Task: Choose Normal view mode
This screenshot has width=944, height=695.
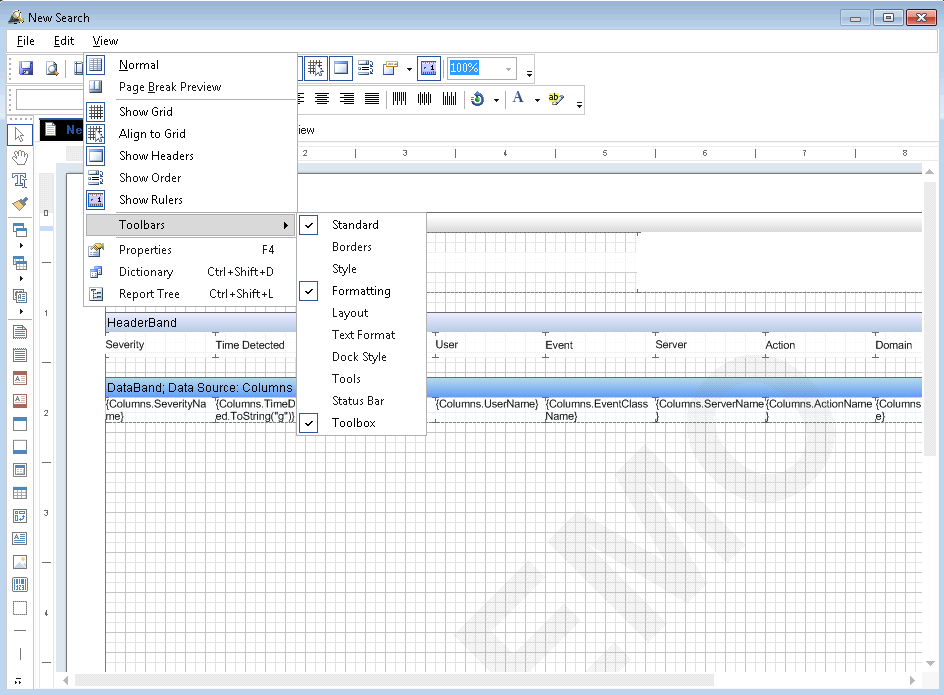Action: [x=190, y=65]
